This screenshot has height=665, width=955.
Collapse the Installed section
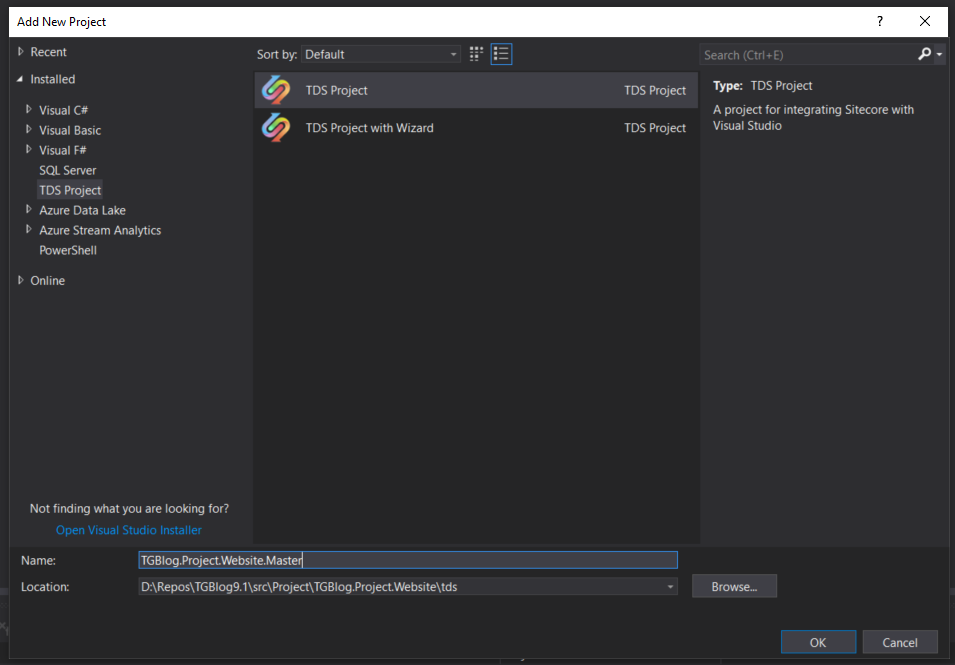coord(20,79)
